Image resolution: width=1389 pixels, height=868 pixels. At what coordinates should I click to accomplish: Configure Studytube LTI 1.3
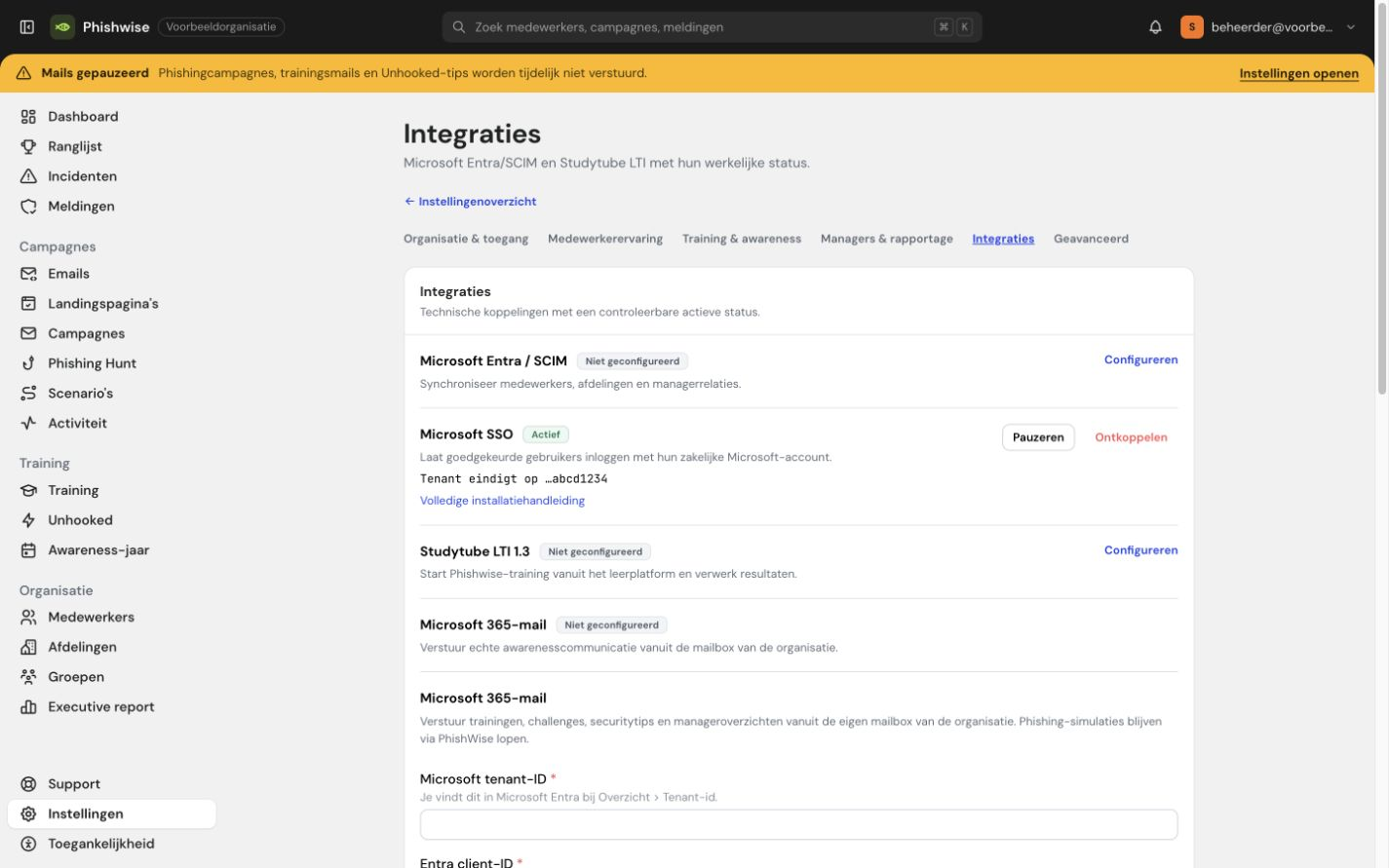click(1140, 550)
